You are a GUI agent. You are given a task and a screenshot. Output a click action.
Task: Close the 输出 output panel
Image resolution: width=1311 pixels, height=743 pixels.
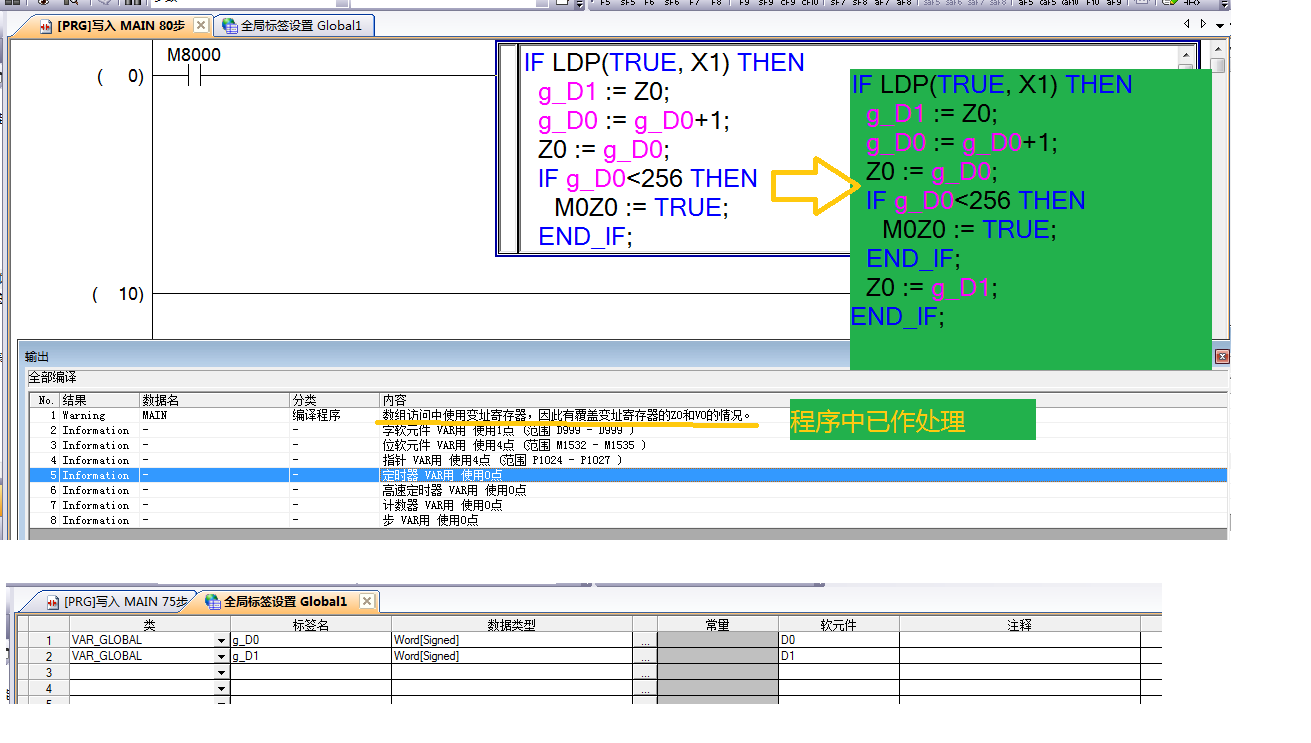point(1222,357)
